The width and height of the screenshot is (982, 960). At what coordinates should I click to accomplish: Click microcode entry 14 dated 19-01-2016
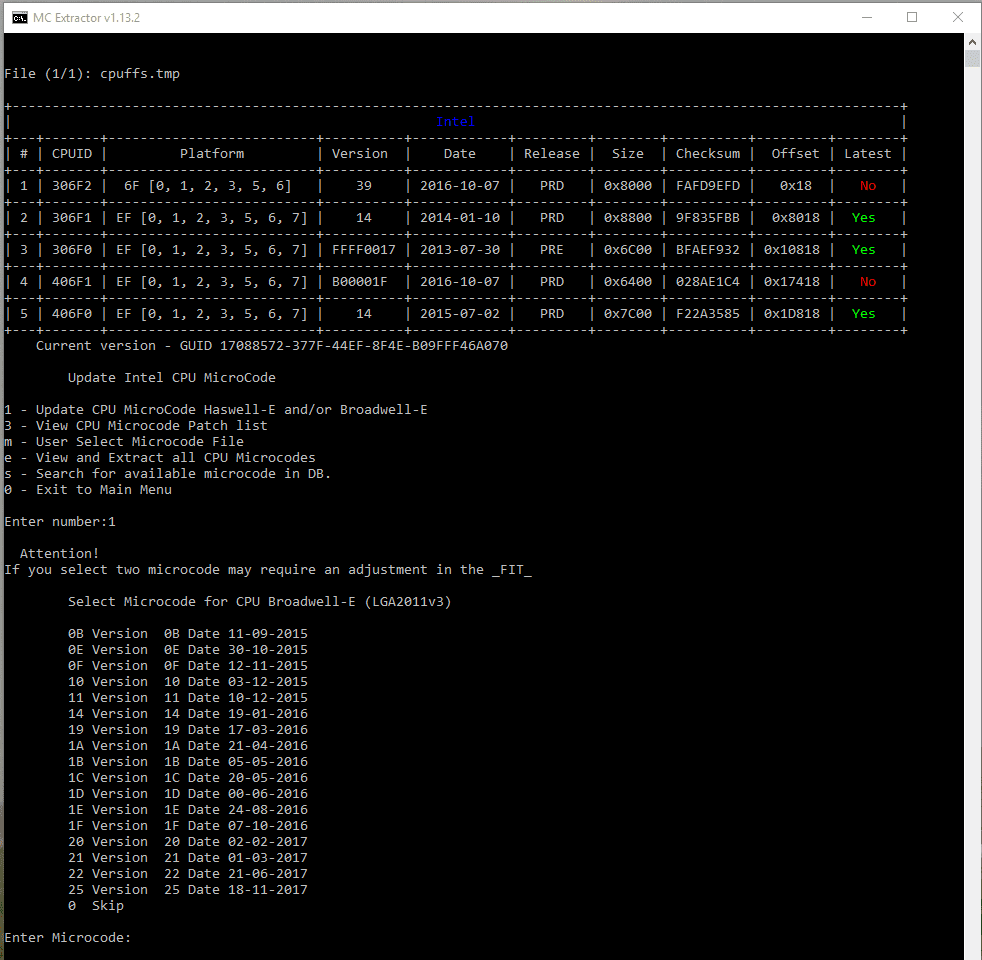(x=188, y=714)
